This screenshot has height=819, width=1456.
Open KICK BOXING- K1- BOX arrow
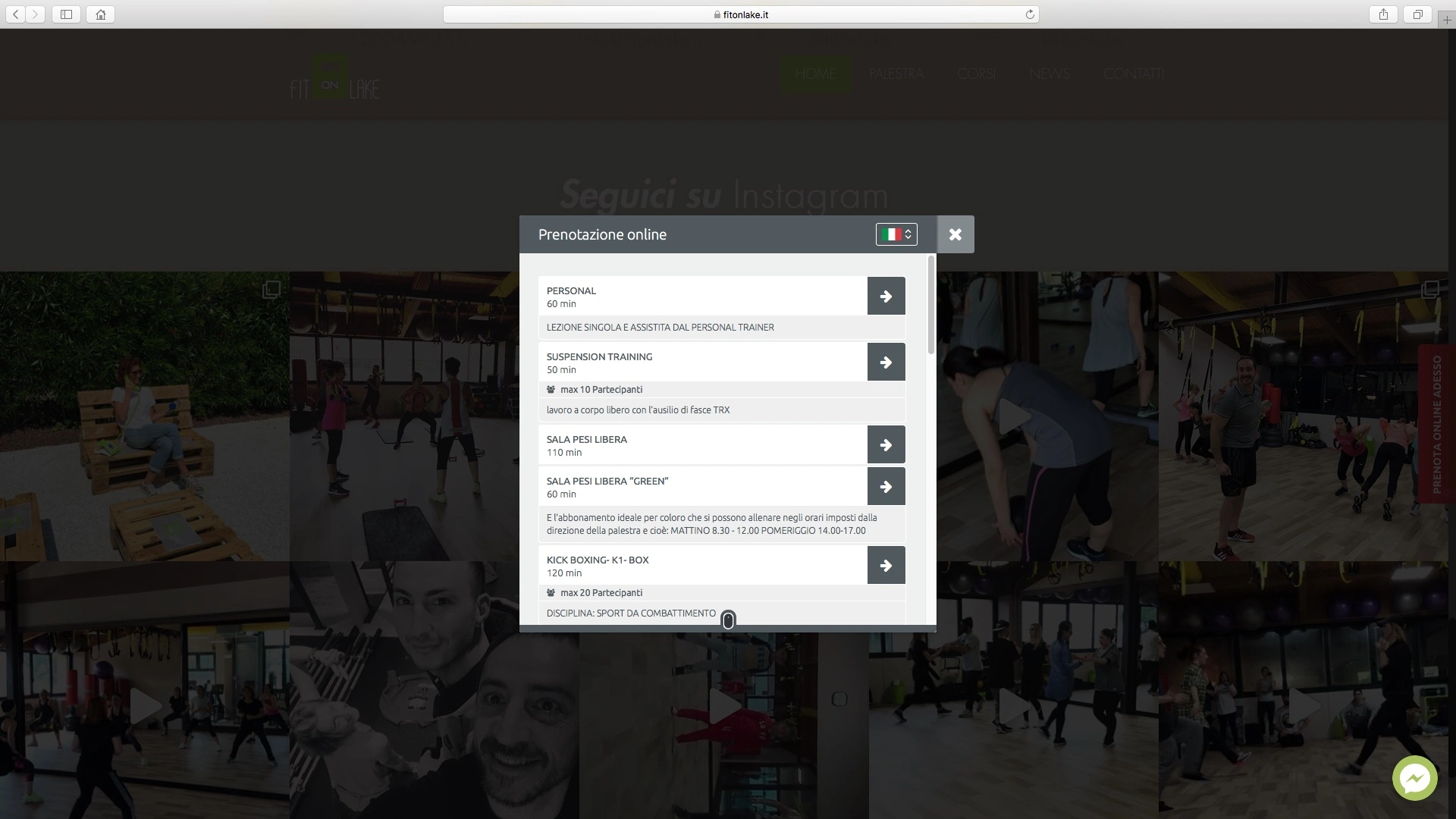[886, 565]
